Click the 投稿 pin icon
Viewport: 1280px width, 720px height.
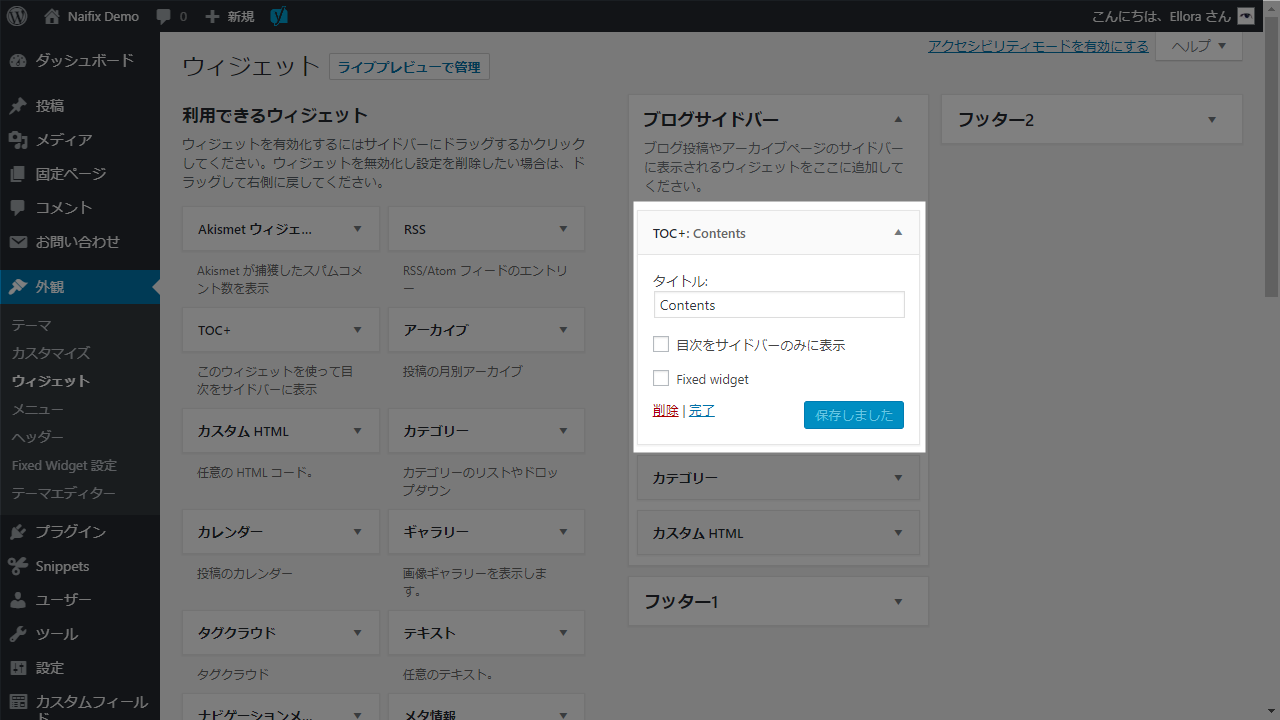tap(17, 106)
